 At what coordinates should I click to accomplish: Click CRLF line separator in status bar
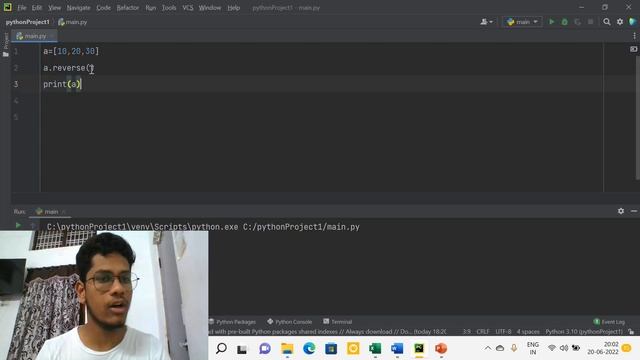click(x=483, y=332)
